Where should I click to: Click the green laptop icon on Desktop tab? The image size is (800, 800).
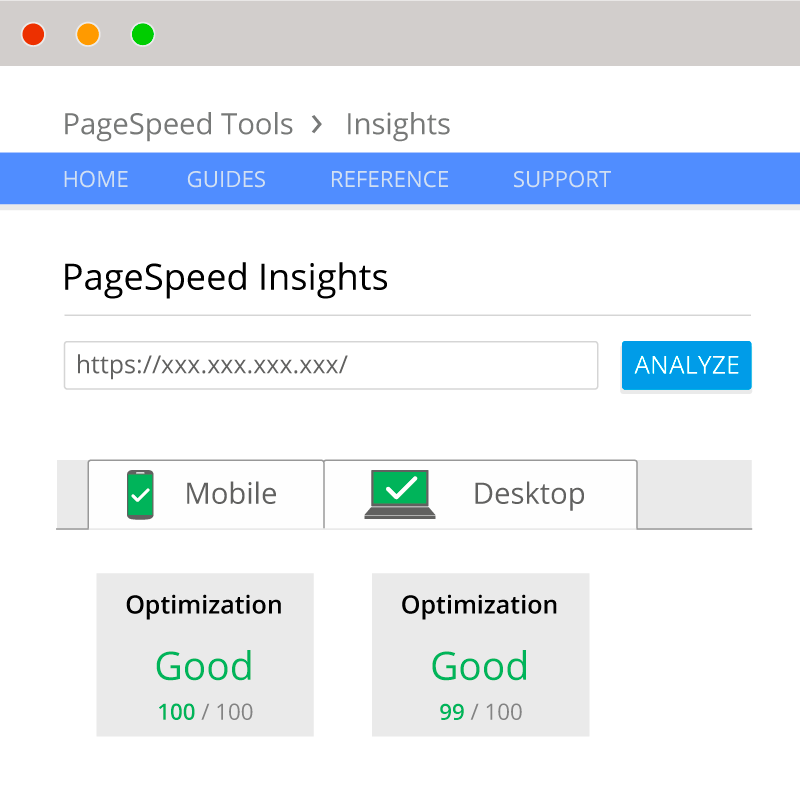point(400,494)
